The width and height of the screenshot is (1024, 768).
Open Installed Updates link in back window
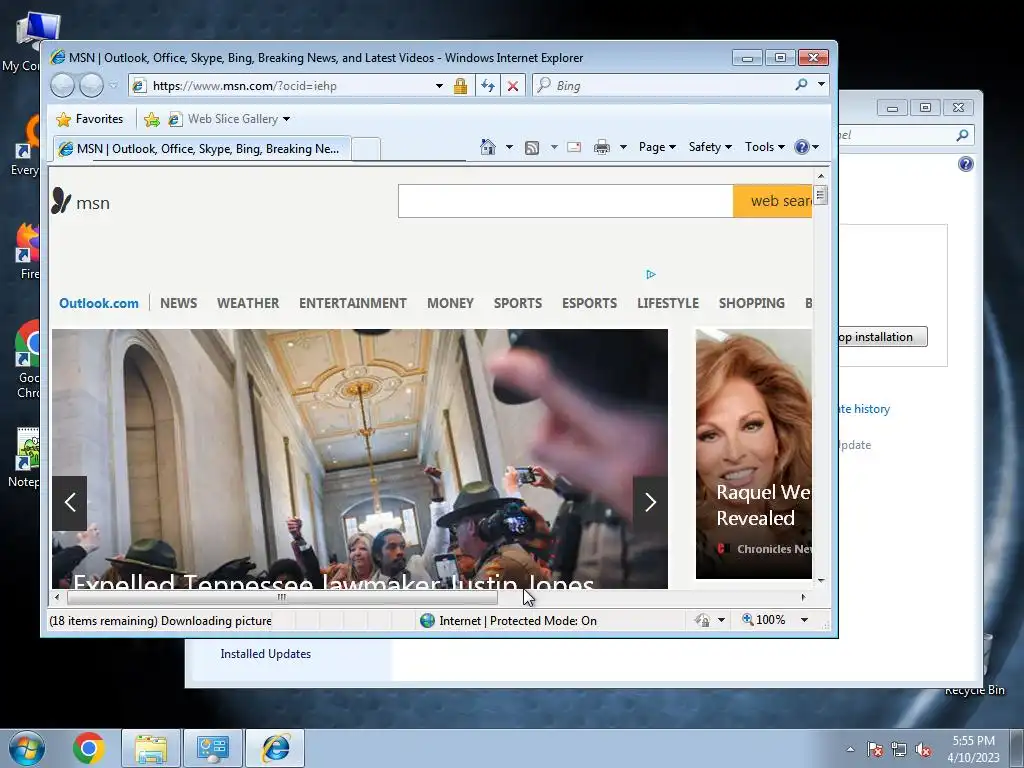265,654
